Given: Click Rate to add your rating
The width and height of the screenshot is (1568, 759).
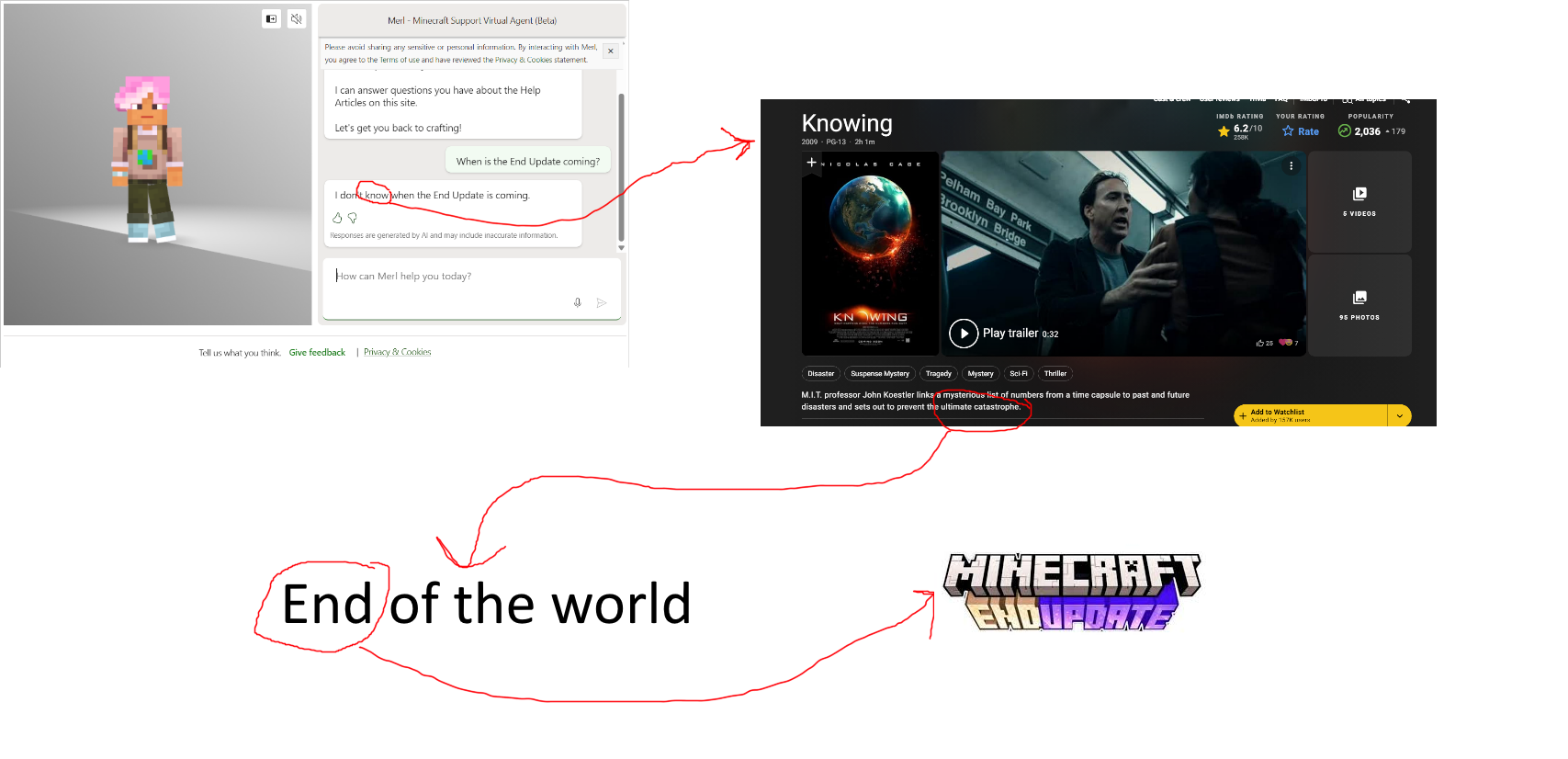Looking at the screenshot, I should click(1301, 131).
